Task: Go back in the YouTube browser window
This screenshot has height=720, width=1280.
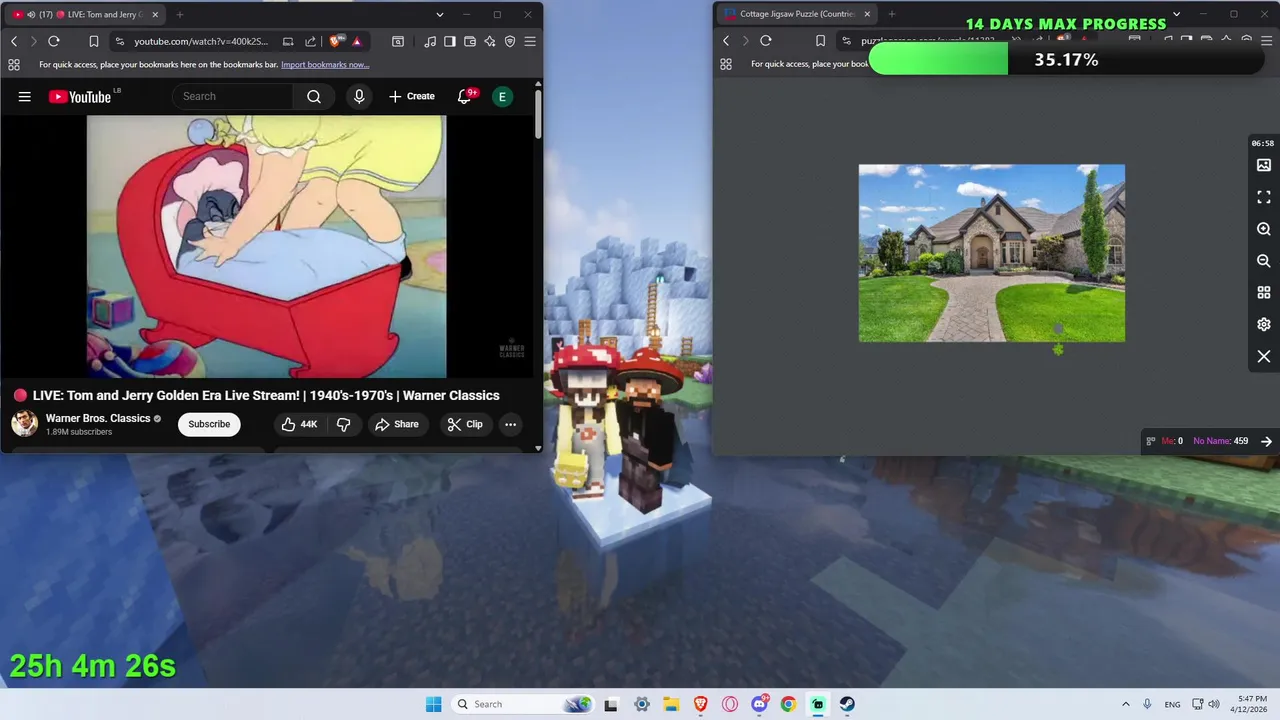Action: 14,41
